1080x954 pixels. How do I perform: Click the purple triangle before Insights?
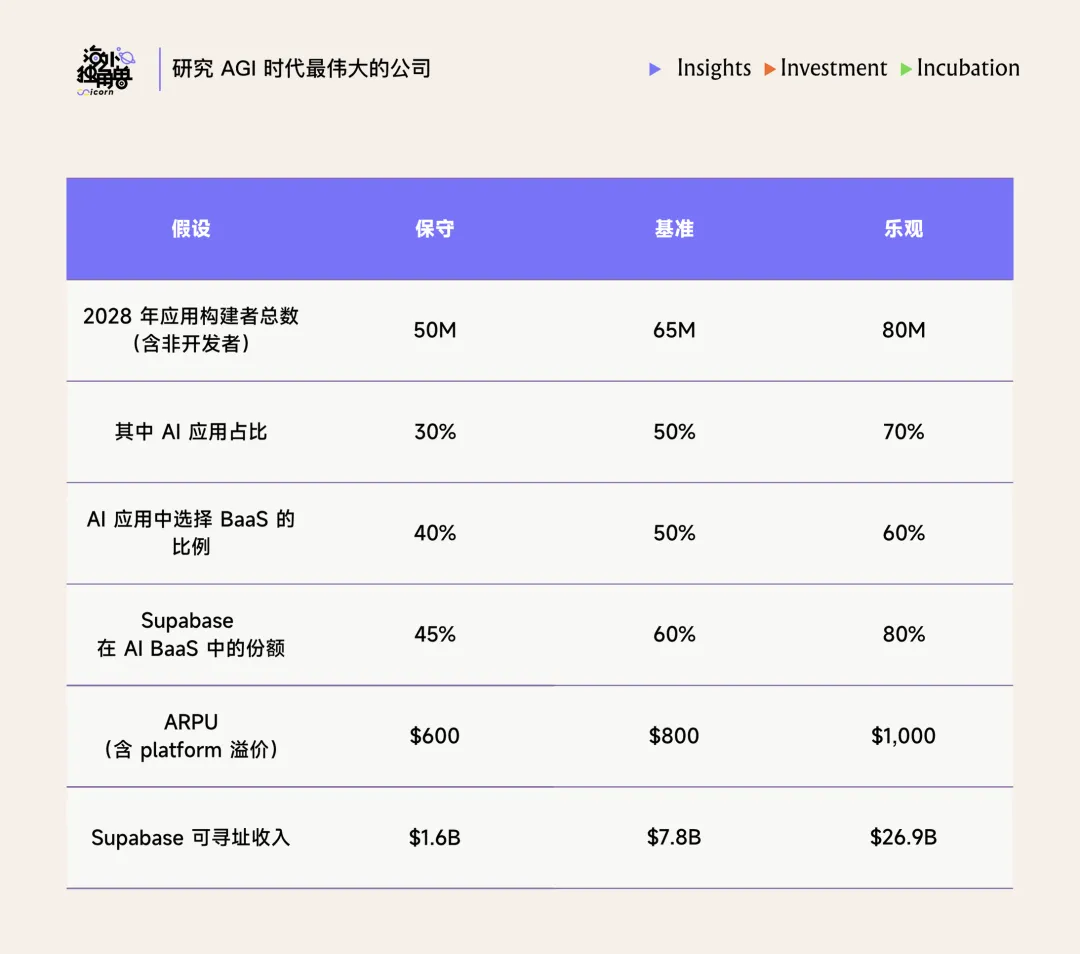click(655, 69)
